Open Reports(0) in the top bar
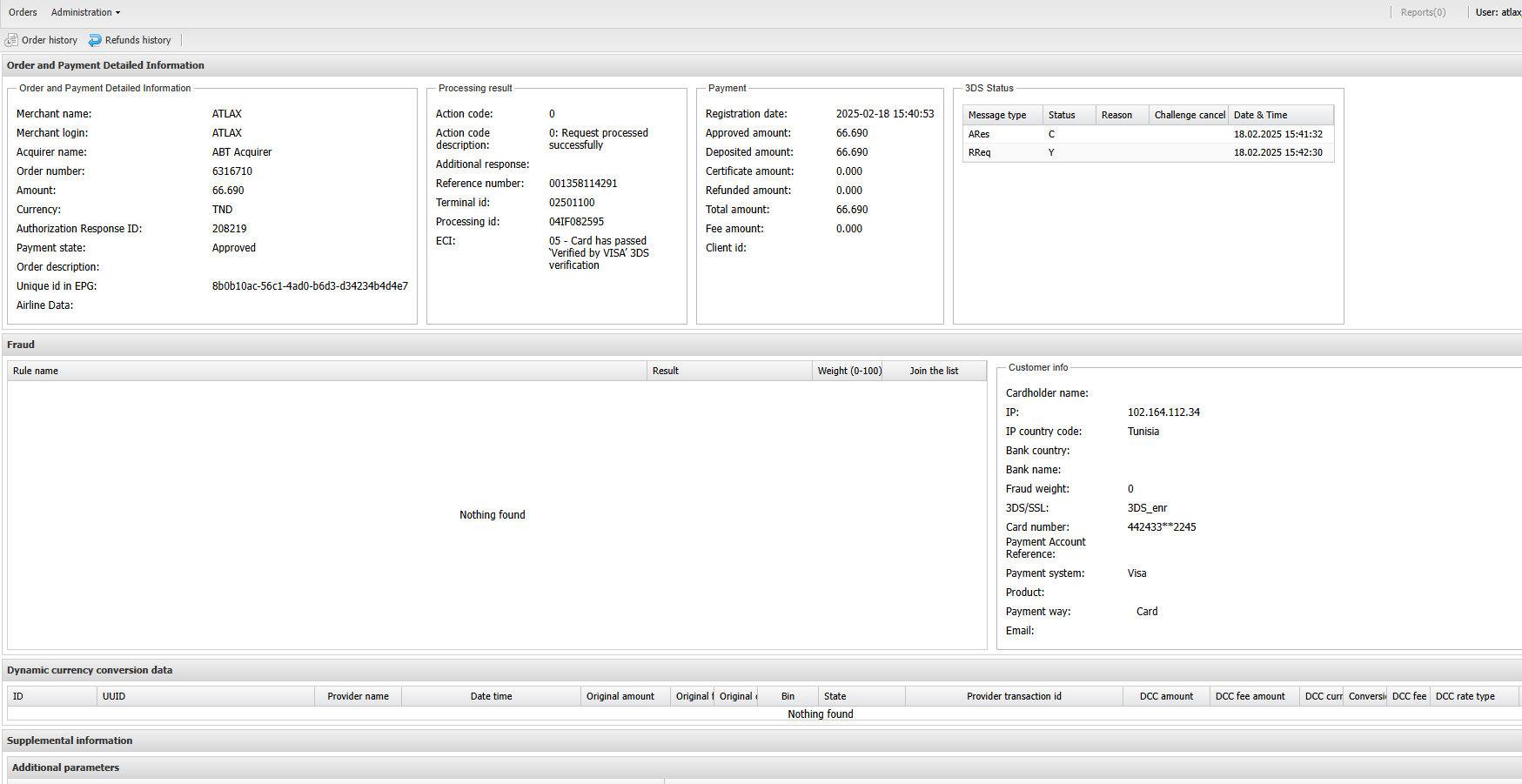Image resolution: width=1522 pixels, height=784 pixels. (x=1423, y=12)
